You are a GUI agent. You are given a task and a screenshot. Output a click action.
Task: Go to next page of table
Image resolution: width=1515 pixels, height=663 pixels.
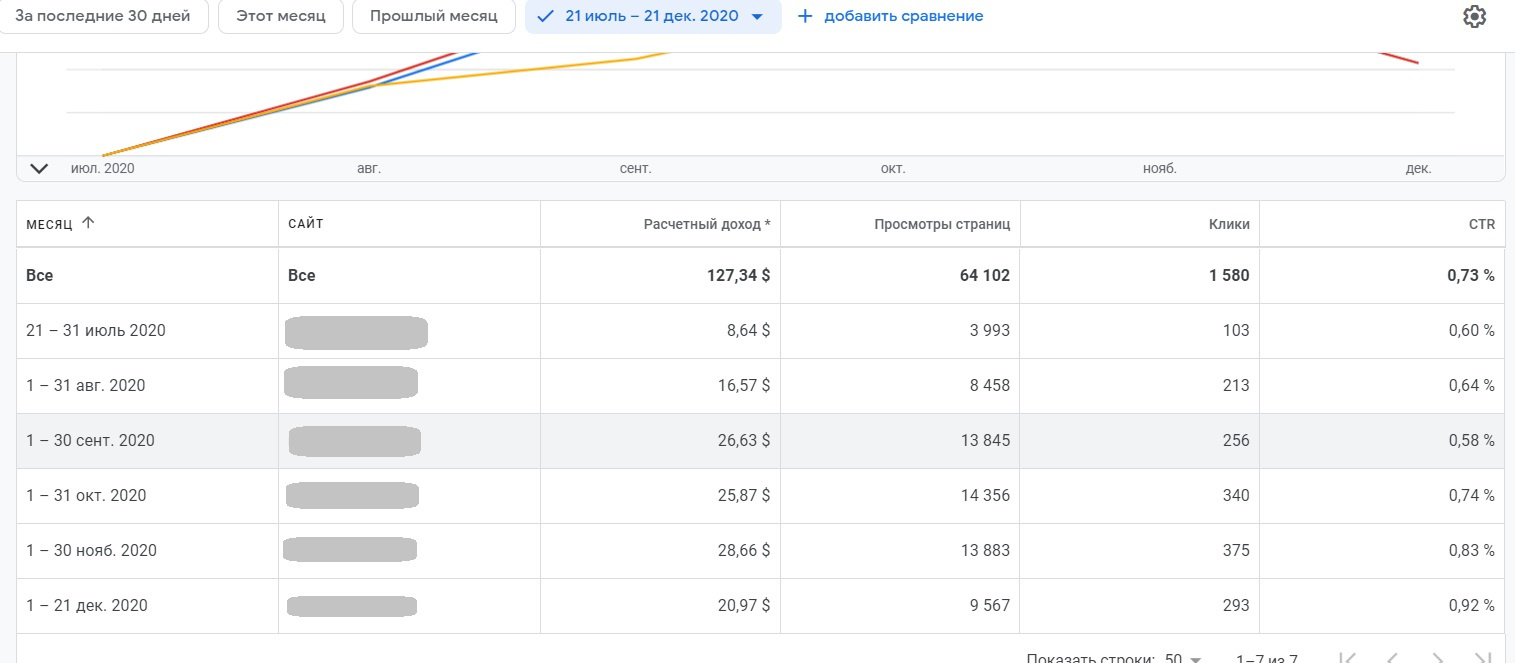(x=1437, y=658)
